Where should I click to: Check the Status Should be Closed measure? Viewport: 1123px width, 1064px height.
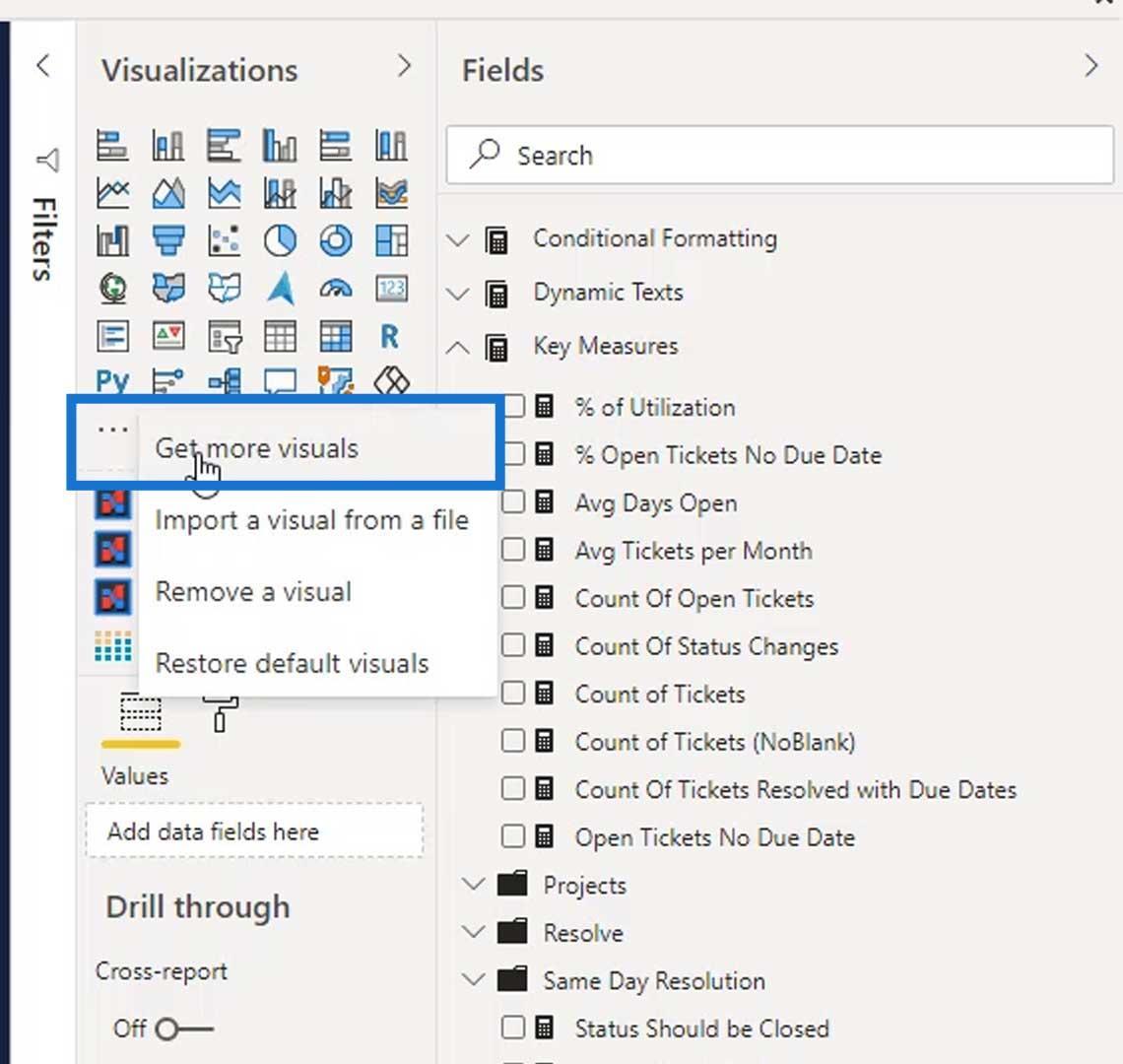pos(513,1028)
